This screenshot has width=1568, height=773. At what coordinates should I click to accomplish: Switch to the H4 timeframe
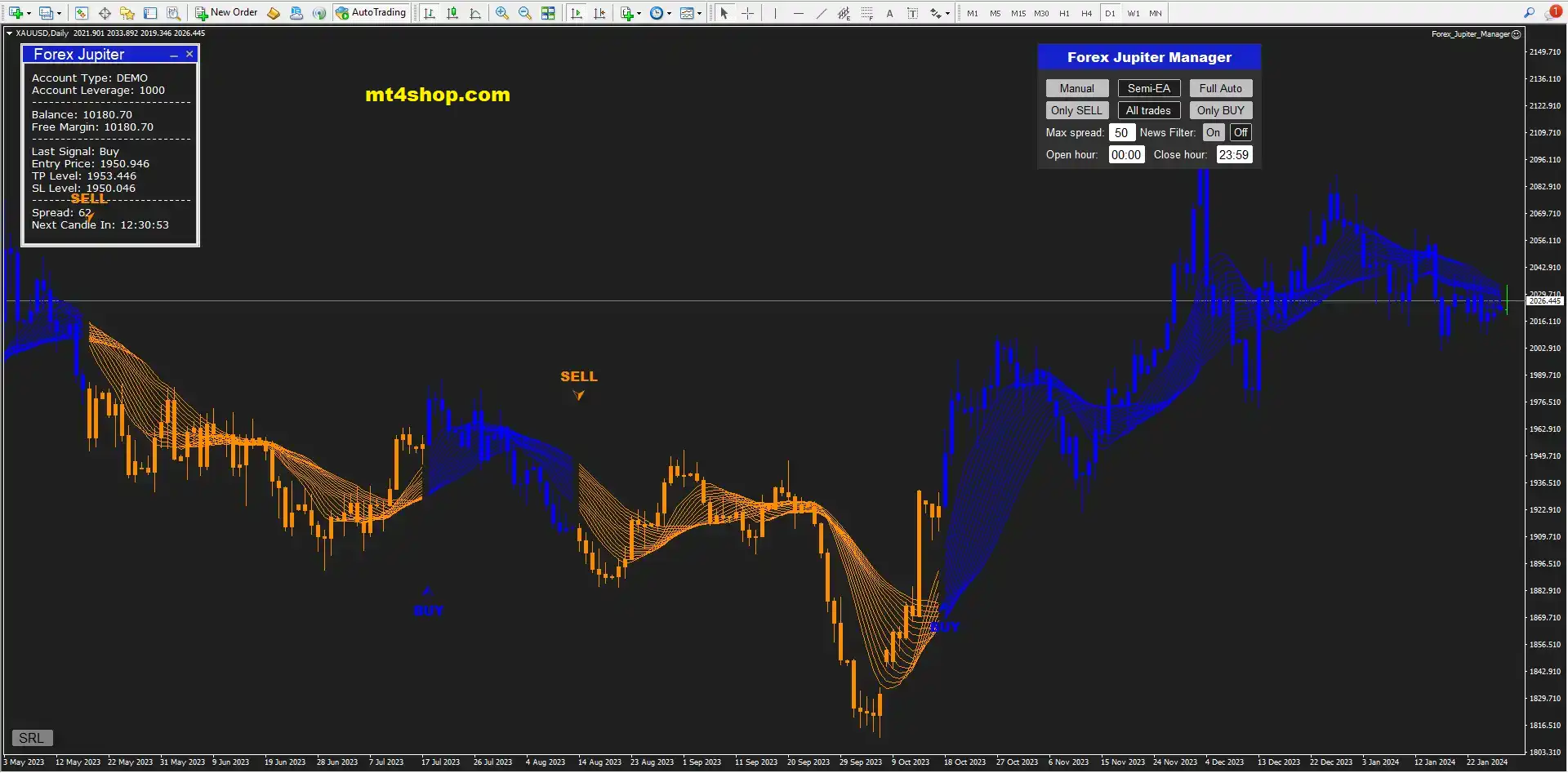(x=1087, y=13)
